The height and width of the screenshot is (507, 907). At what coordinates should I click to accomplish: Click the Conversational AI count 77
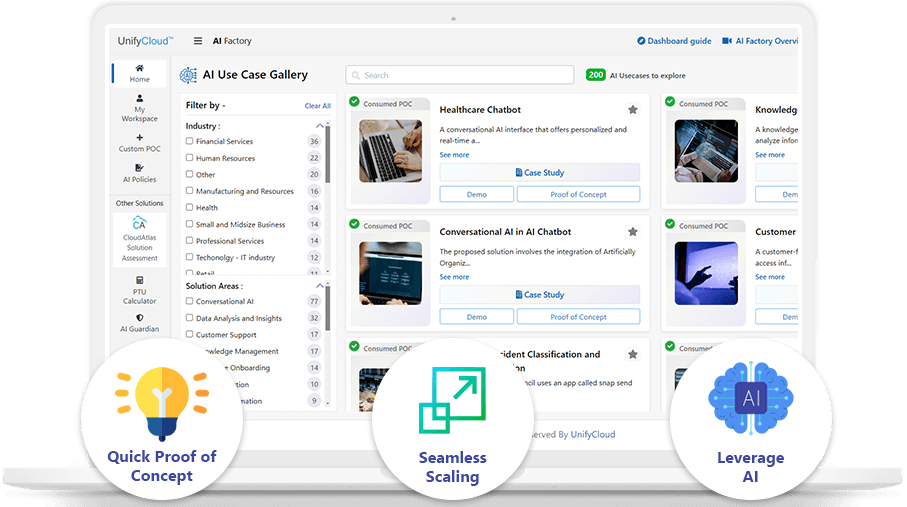click(314, 302)
